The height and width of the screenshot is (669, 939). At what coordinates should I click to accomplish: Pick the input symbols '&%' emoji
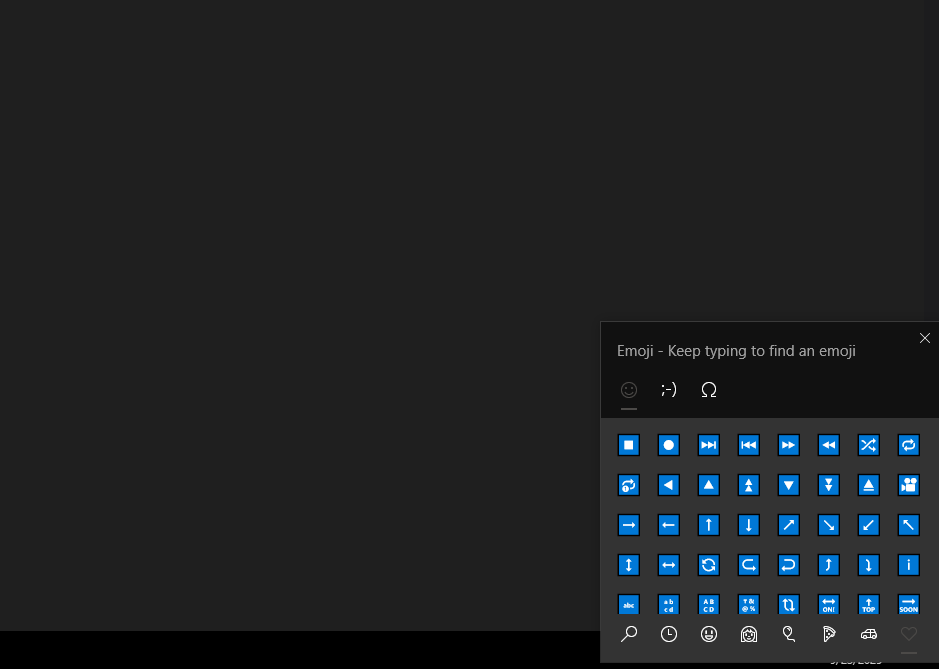click(x=749, y=604)
